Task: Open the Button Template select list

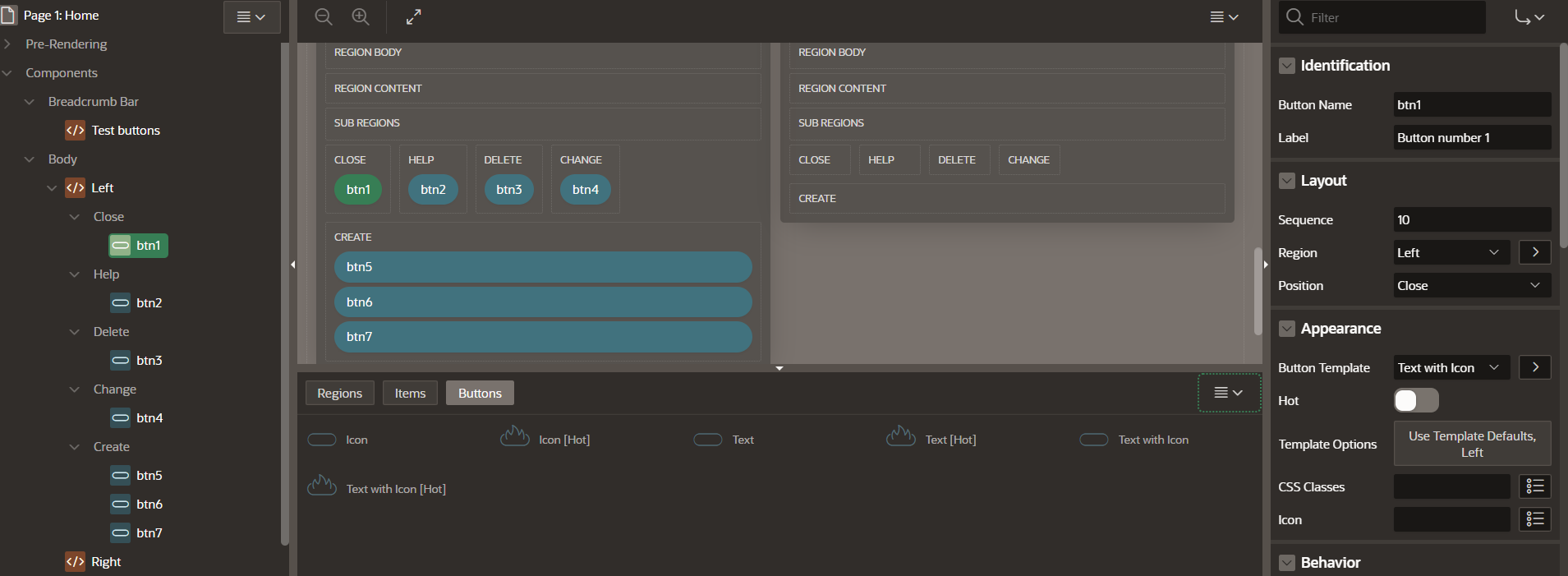Action: pyautogui.click(x=1451, y=367)
